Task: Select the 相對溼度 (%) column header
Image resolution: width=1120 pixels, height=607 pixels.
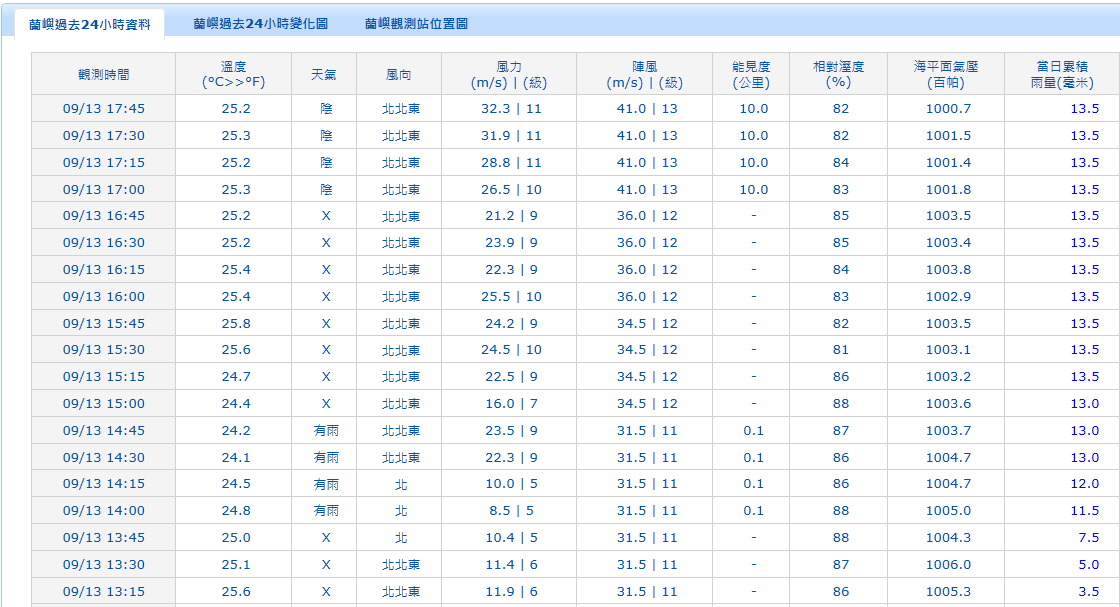Action: click(x=837, y=73)
